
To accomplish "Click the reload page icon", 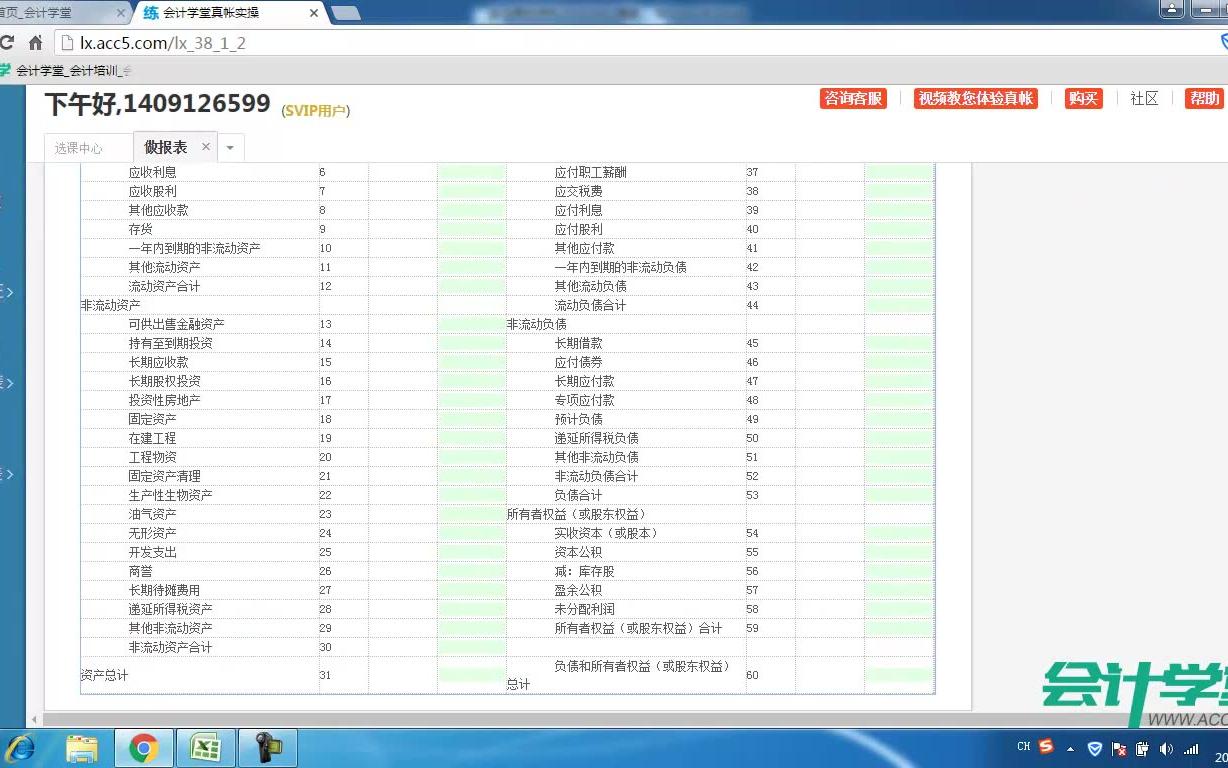I will tap(8, 43).
